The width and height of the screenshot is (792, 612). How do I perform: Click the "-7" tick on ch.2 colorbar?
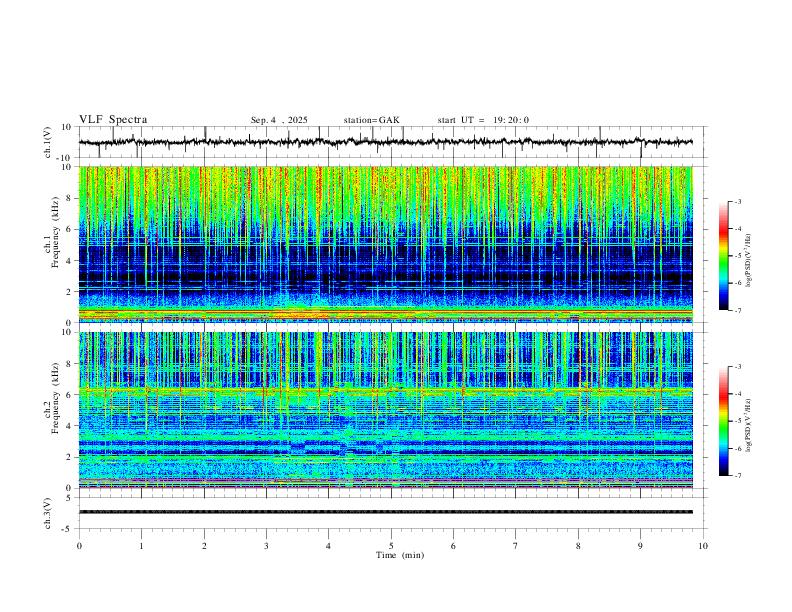(737, 476)
